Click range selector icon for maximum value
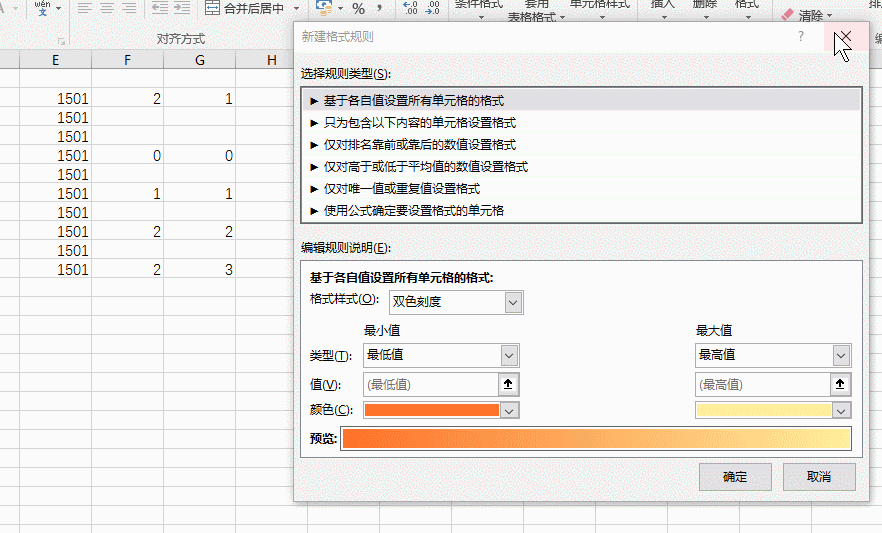The width and height of the screenshot is (882, 533). [840, 385]
